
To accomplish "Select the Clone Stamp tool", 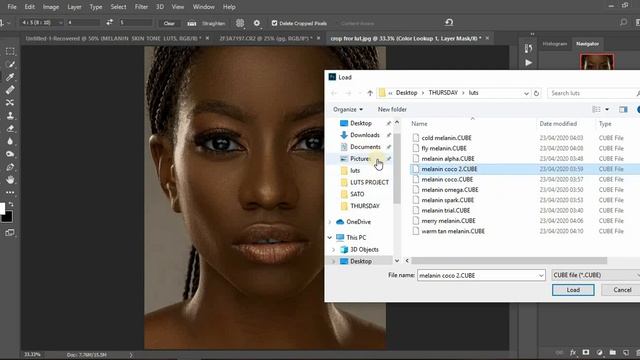I will [x=10, y=116].
